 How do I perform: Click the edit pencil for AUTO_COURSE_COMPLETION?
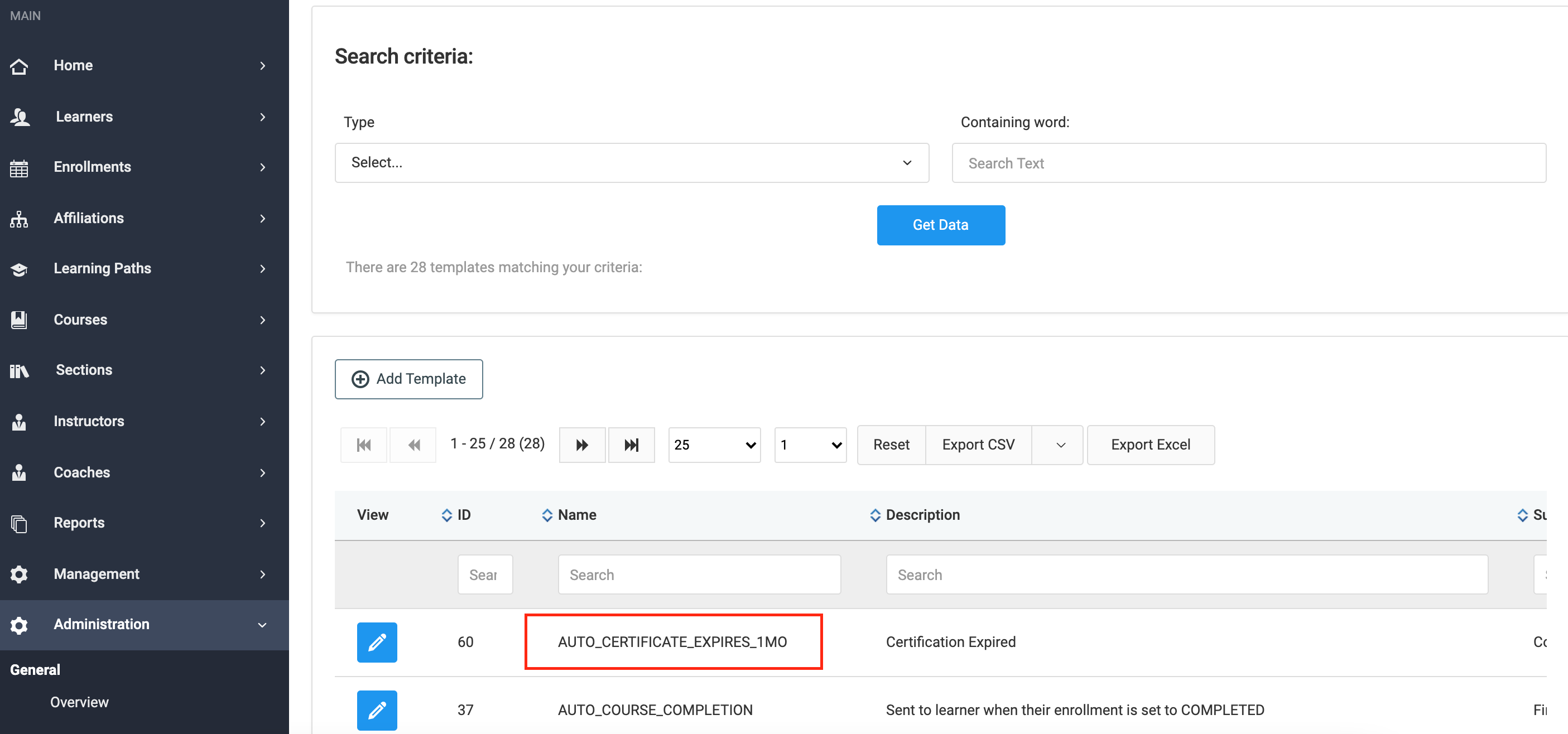377,709
